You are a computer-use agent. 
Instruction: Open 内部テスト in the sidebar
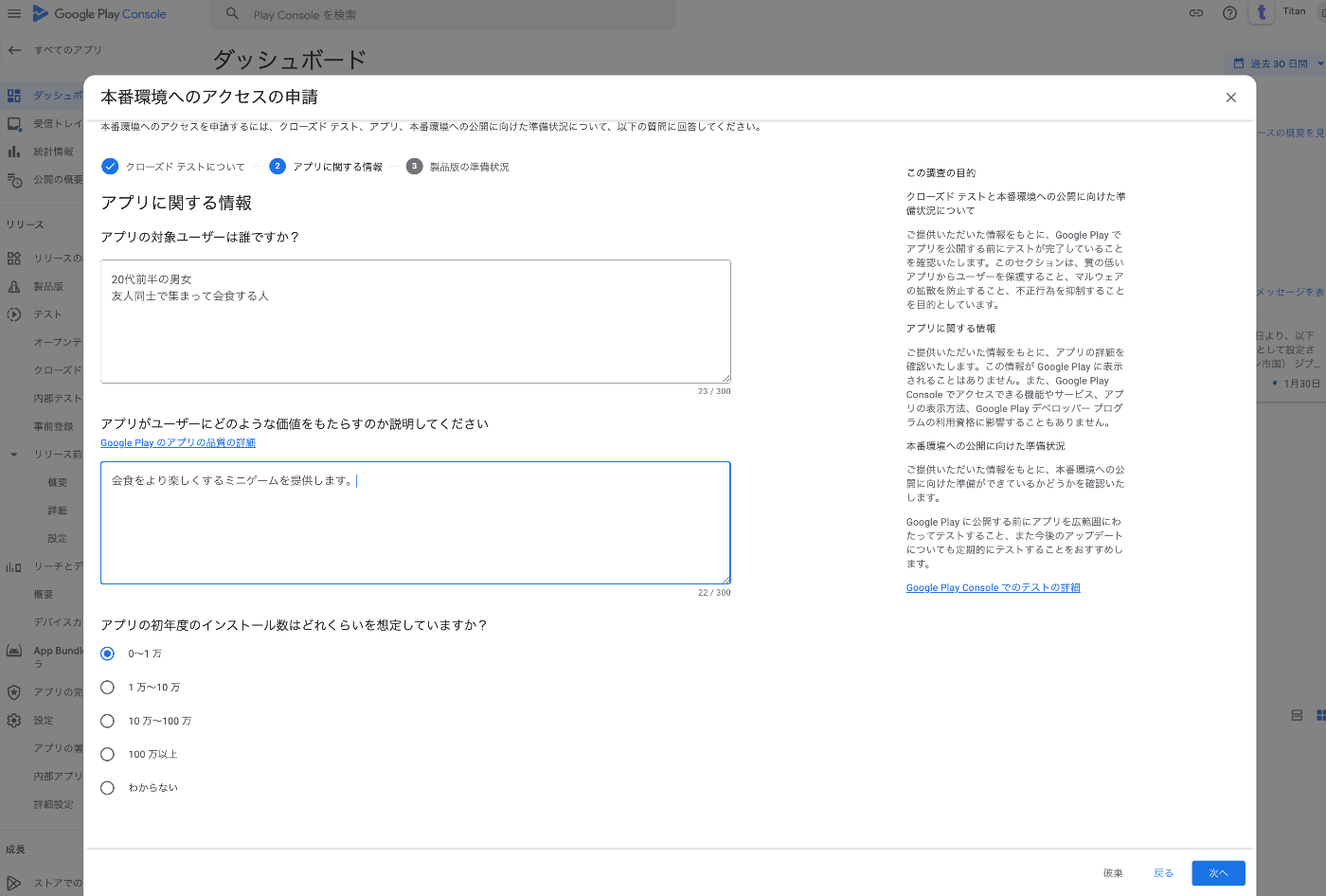coord(58,398)
